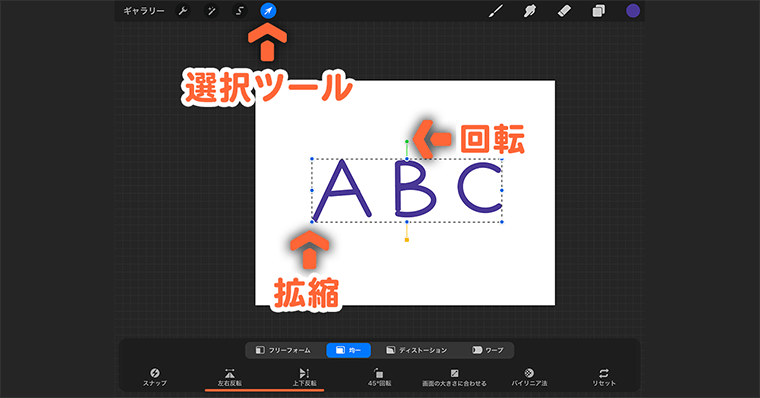The width and height of the screenshot is (760, 398).
Task: Activate the S-shaped Selection tool
Action: 239,11
